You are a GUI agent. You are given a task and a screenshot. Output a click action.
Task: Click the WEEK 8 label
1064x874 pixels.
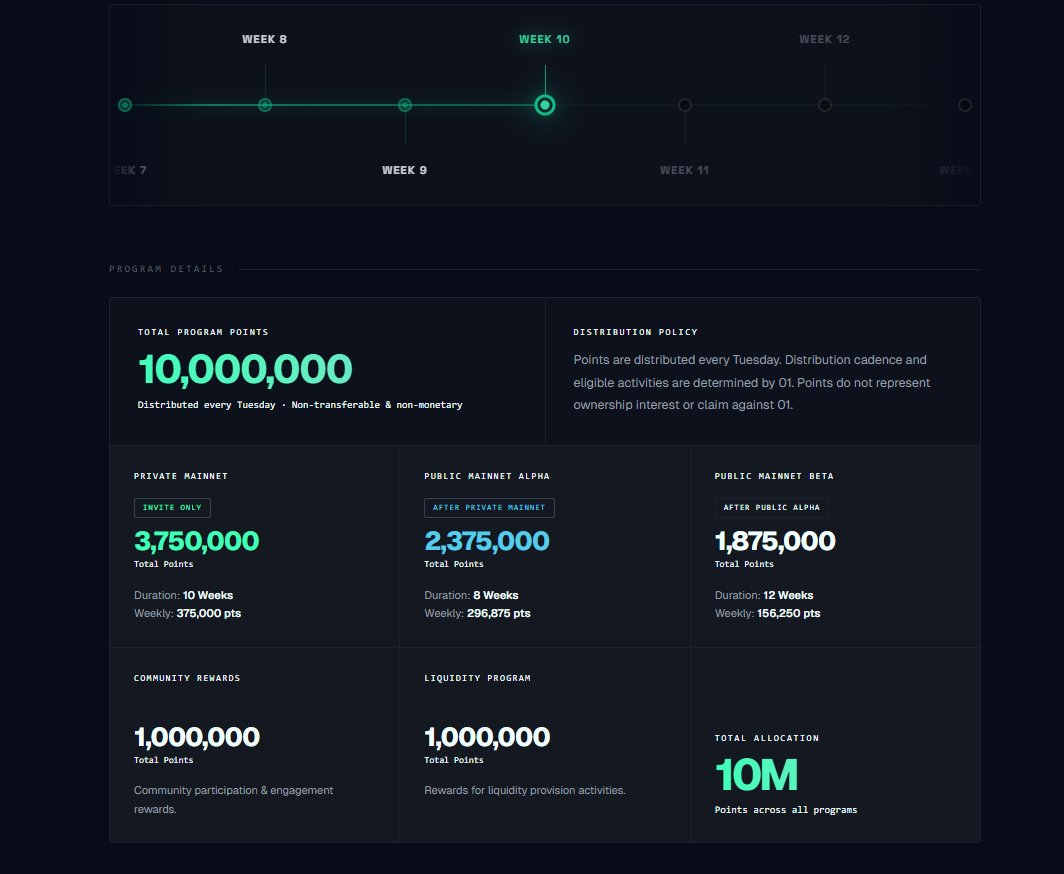265,39
